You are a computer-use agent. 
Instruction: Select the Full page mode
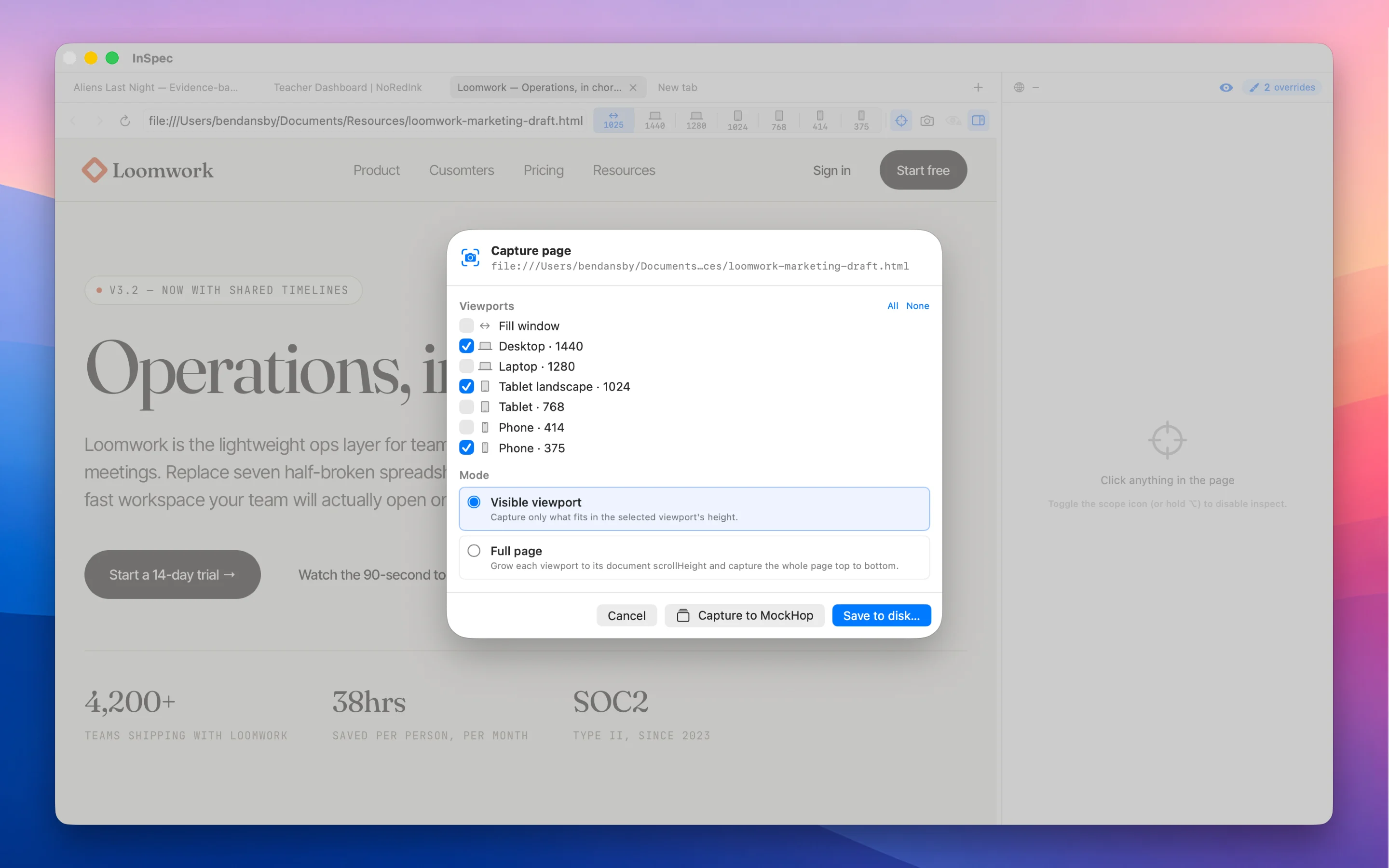(694, 557)
